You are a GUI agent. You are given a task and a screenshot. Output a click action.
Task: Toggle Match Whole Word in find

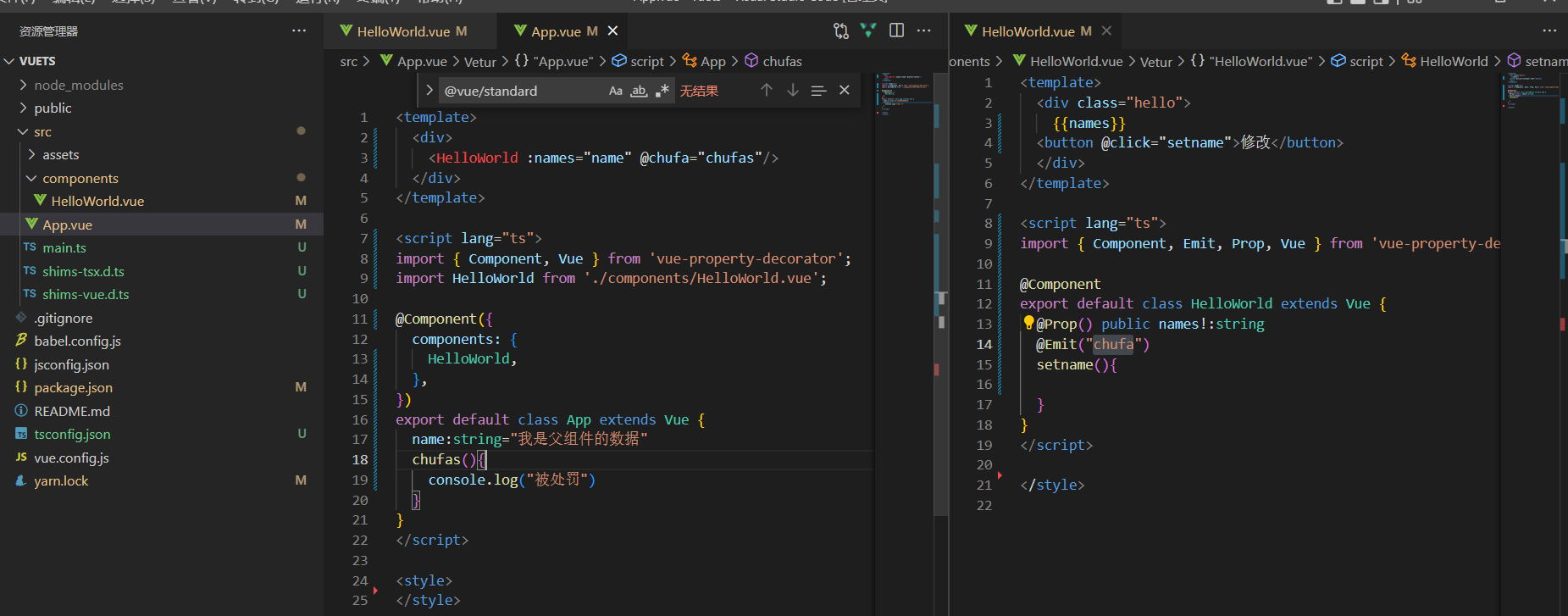pyautogui.click(x=639, y=91)
